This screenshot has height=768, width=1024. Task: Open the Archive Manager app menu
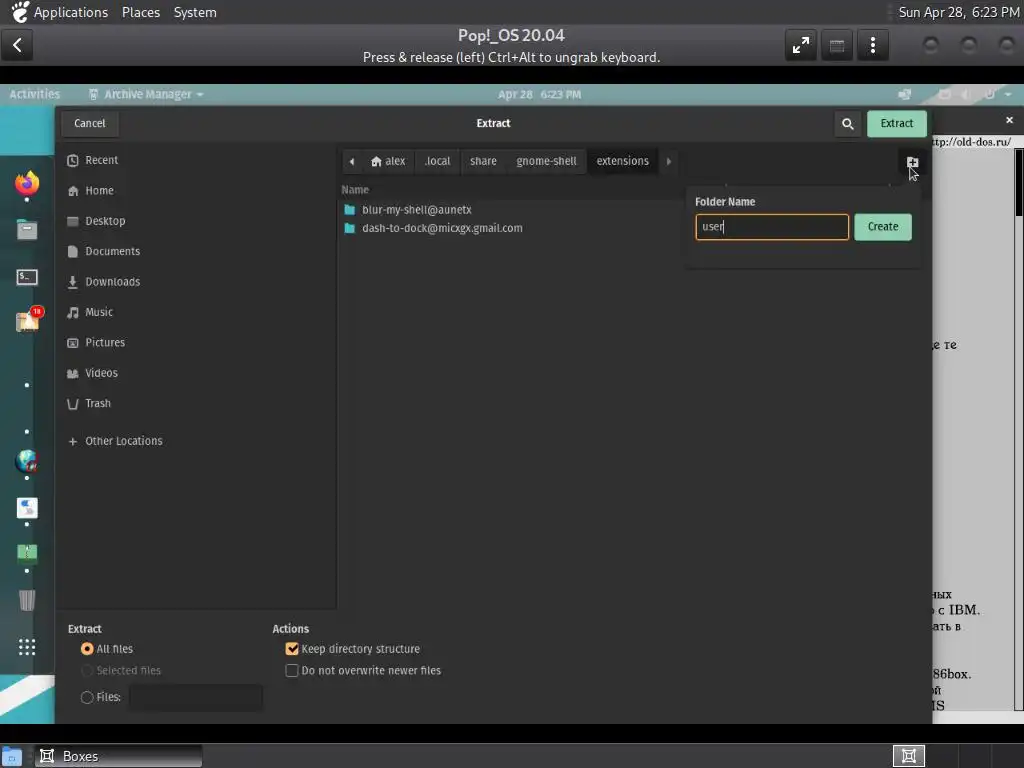tap(146, 94)
